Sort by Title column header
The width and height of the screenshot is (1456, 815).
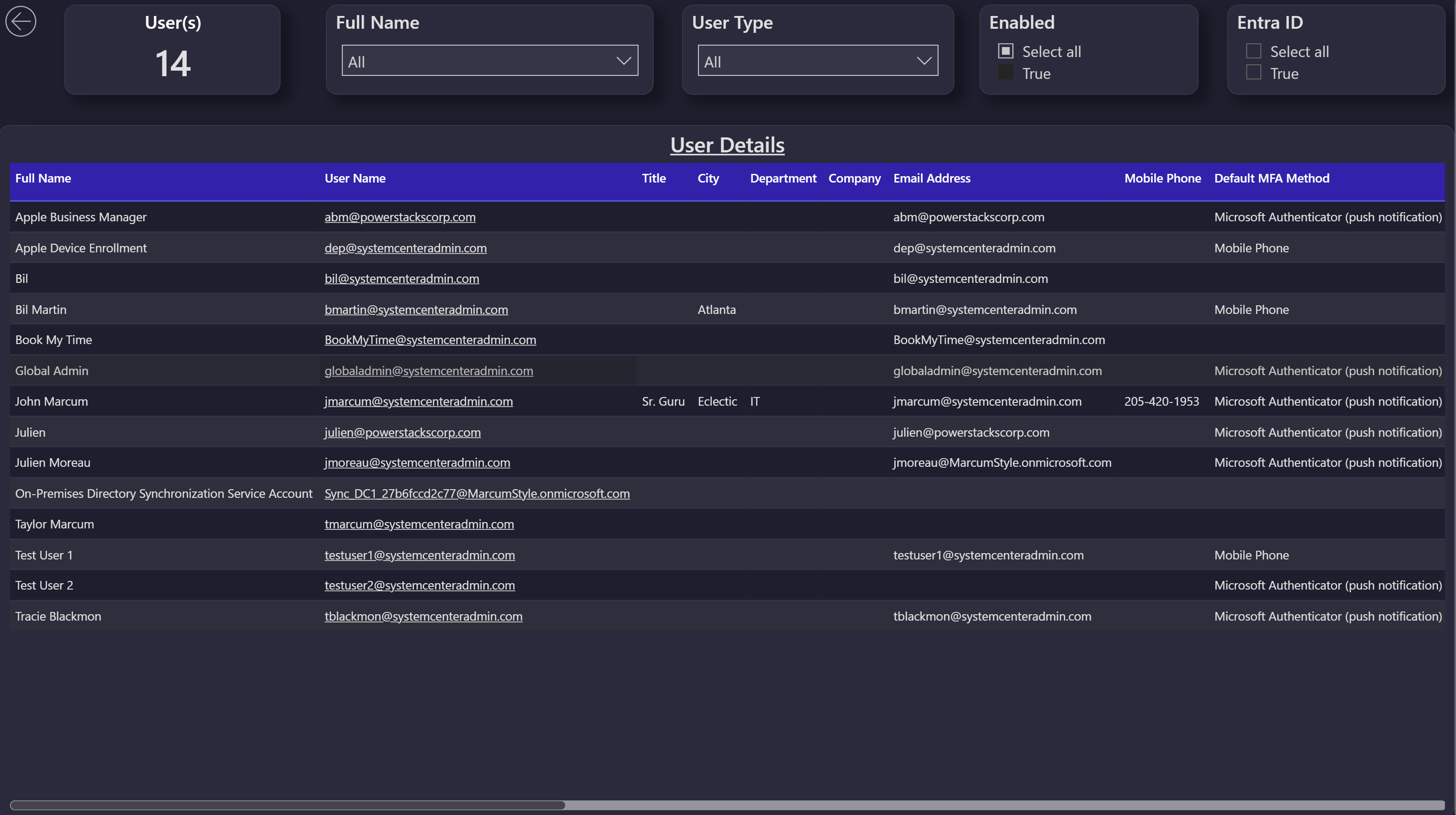coord(653,178)
